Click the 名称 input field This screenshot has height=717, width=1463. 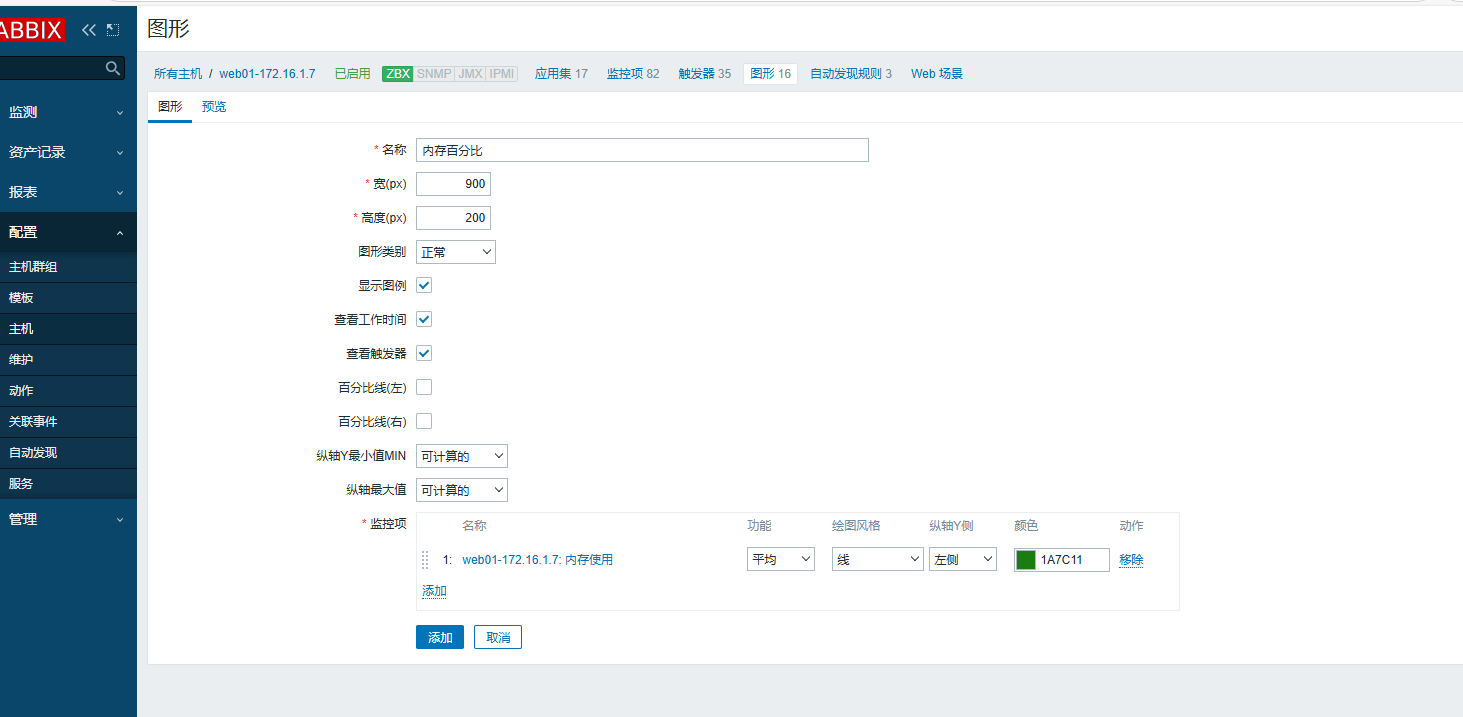642,150
